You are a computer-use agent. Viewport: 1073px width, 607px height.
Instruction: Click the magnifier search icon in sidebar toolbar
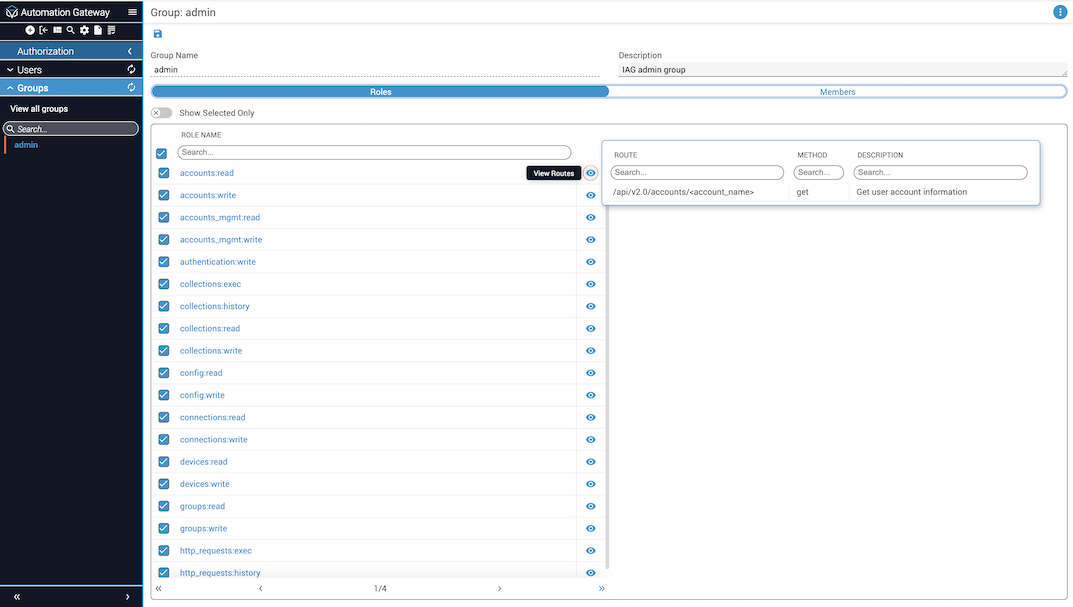70,30
